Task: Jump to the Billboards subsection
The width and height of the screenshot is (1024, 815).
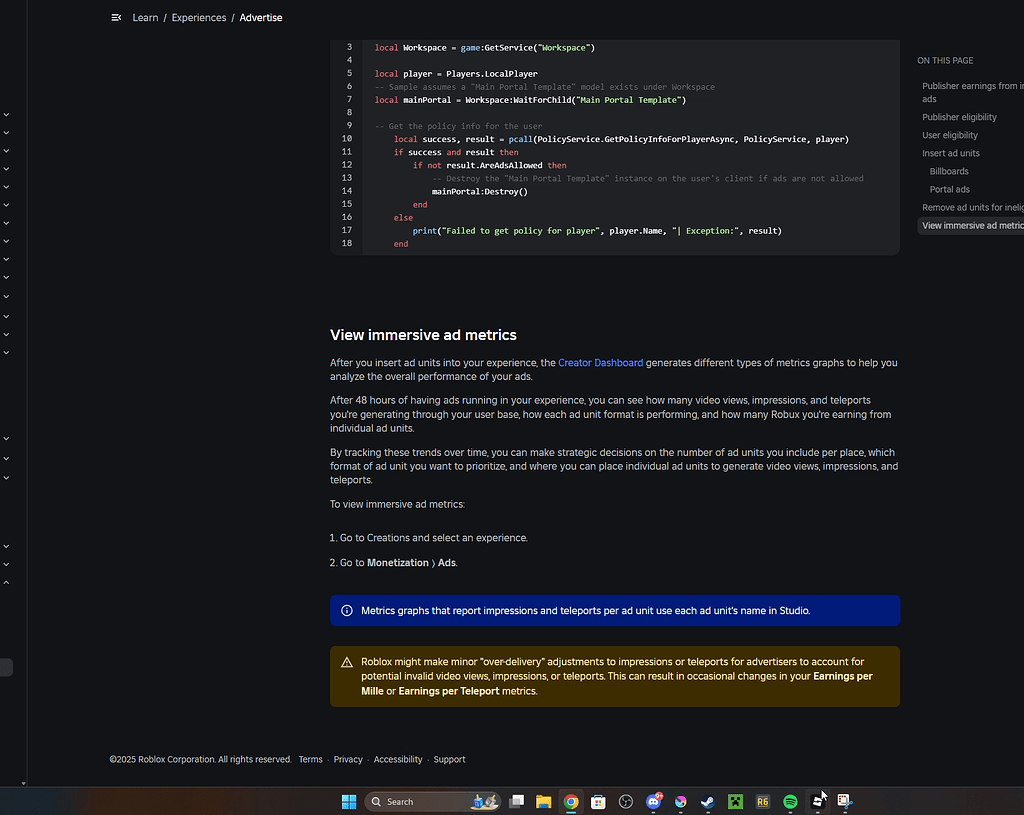Action: tap(949, 171)
